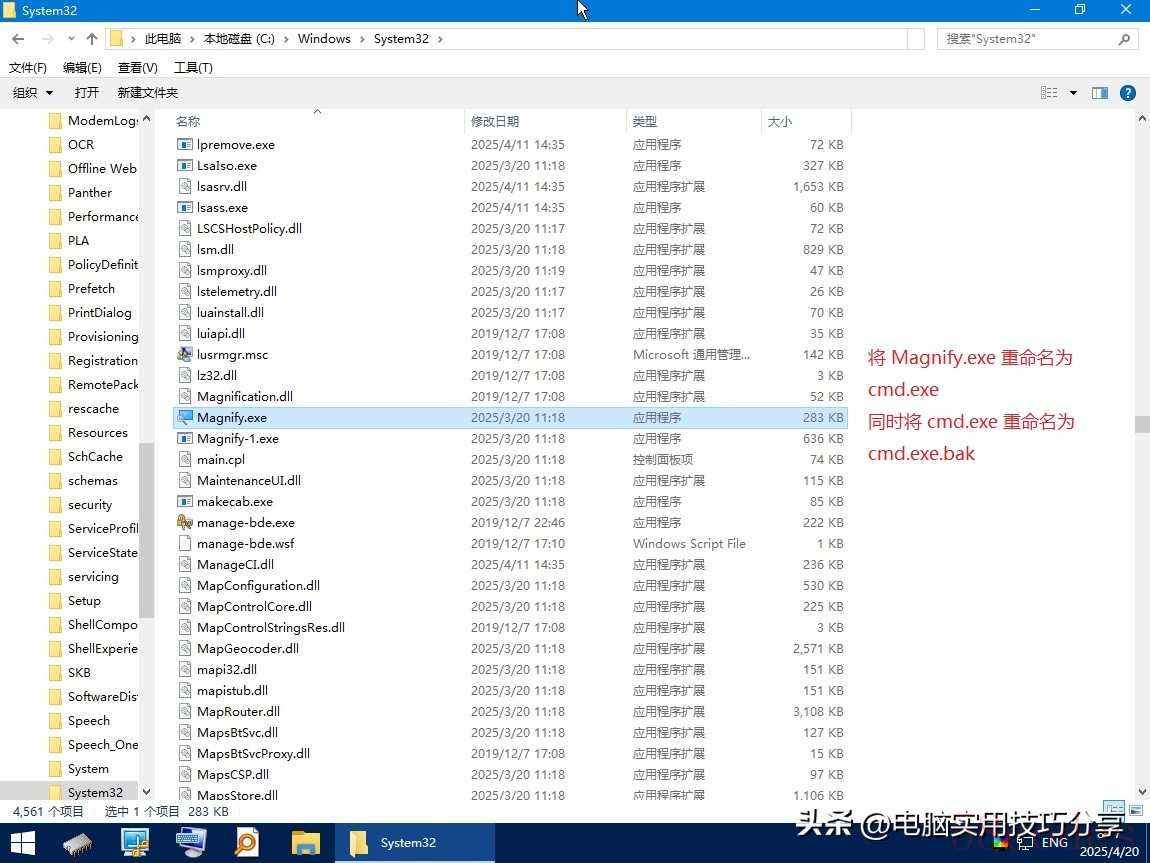Open the security folder in tree

(89, 504)
